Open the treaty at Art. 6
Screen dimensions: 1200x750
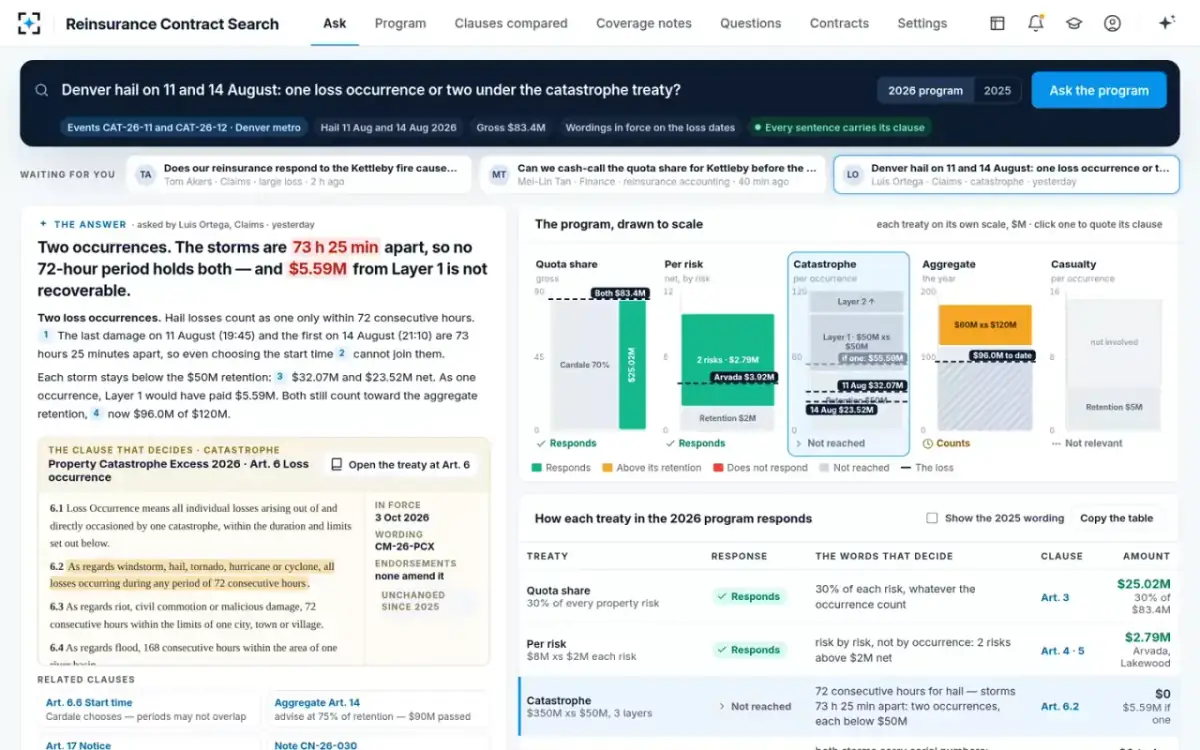tap(400, 465)
